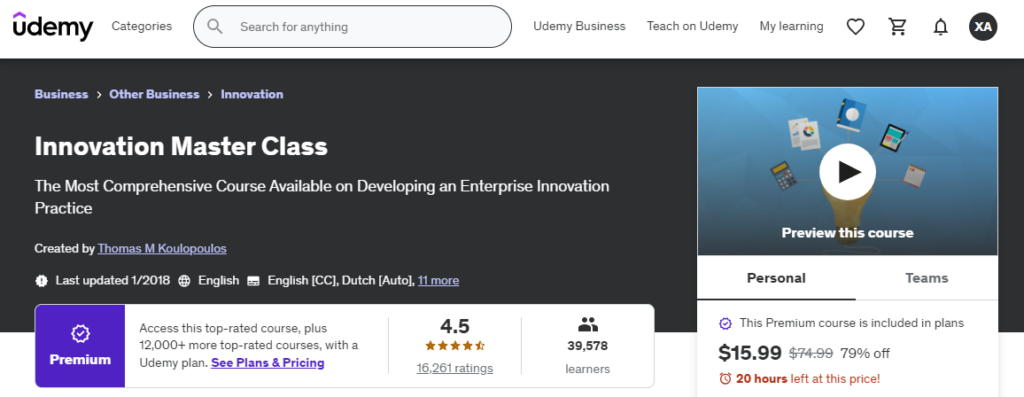1024x397 pixels.
Task: Open My learning
Action: (792, 26)
